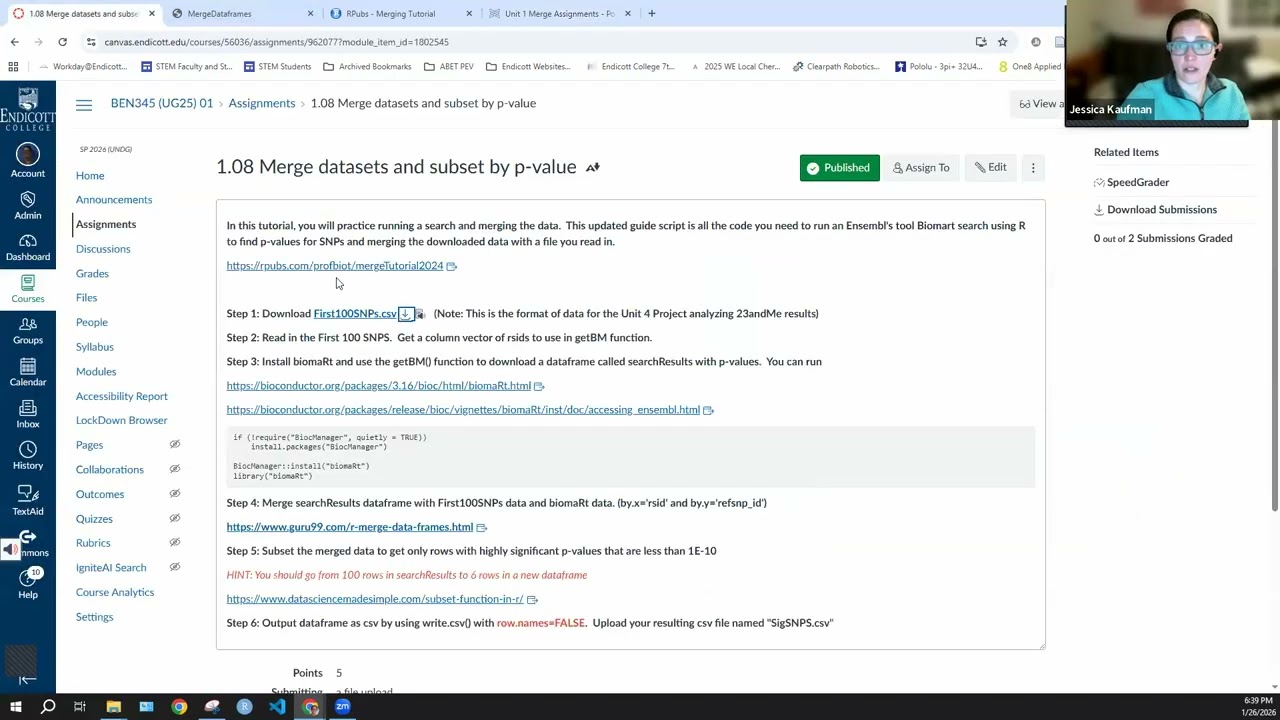
Task: Switch to the MergeDataframes browser tab
Action: [242, 14]
